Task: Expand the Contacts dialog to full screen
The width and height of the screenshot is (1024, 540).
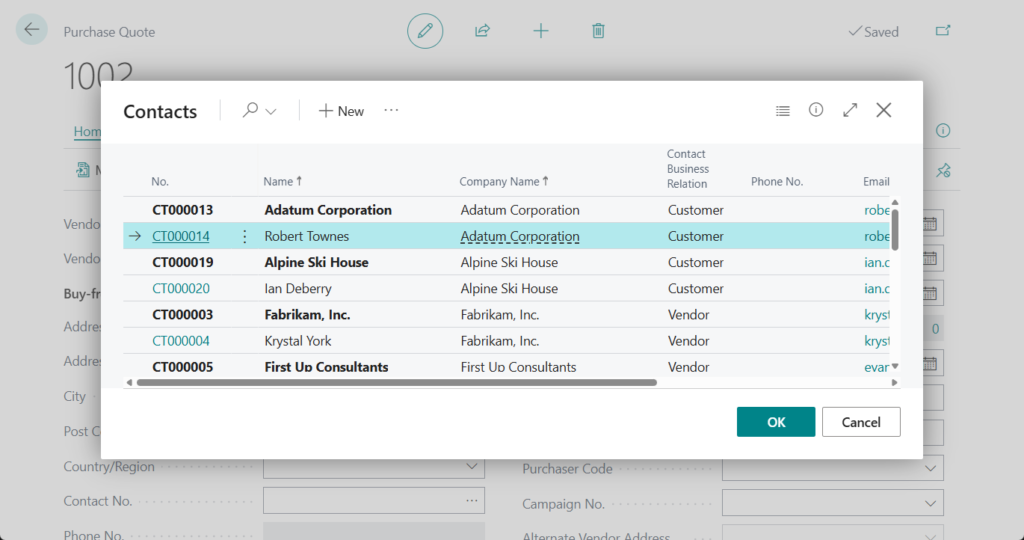Action: [x=850, y=110]
